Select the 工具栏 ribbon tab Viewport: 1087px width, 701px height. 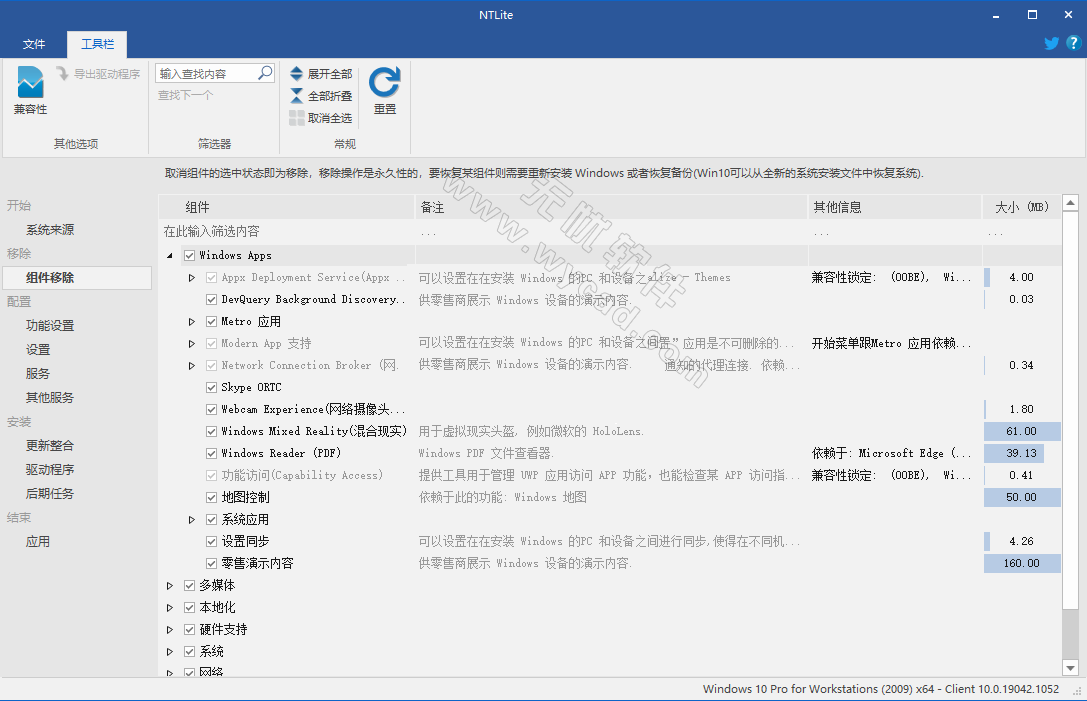pyautogui.click(x=97, y=44)
